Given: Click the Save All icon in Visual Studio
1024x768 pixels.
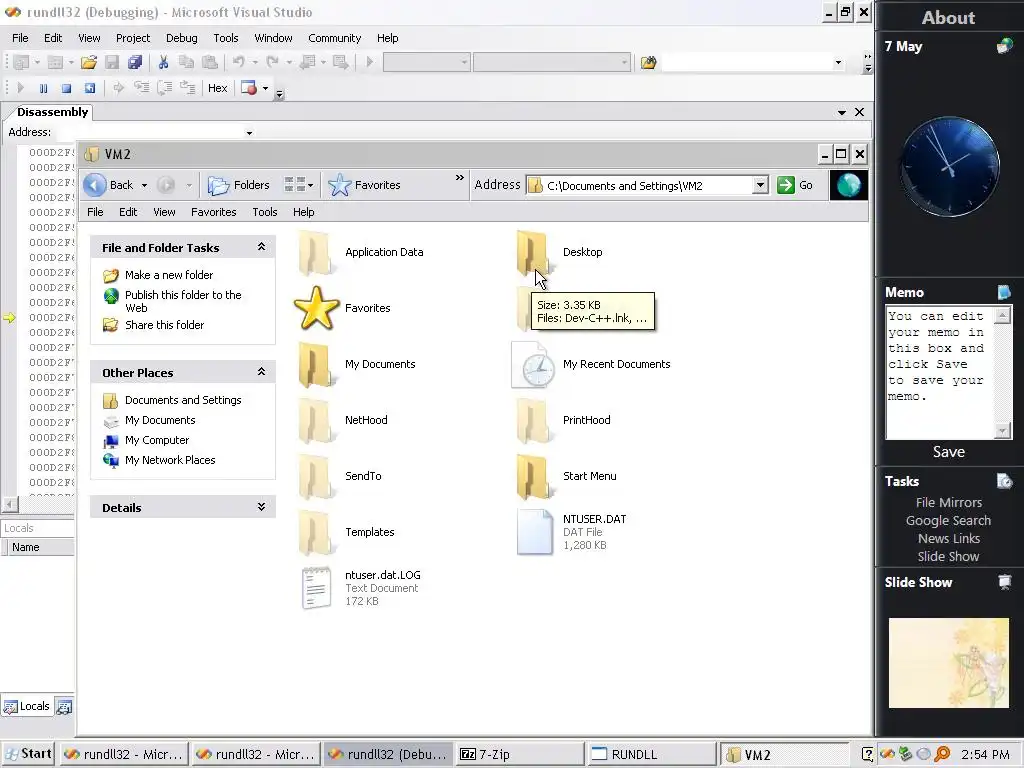Looking at the screenshot, I should pyautogui.click(x=135, y=63).
